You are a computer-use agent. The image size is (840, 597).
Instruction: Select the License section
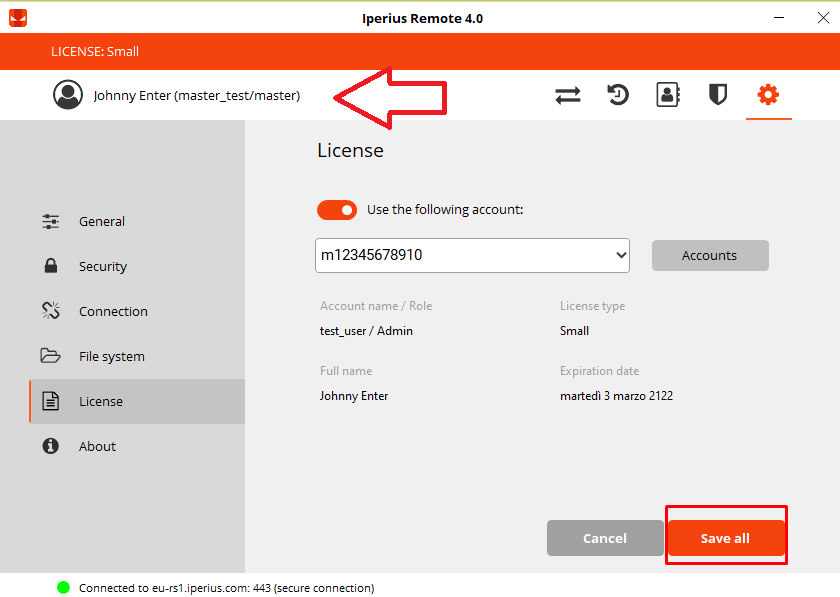[x=137, y=401]
